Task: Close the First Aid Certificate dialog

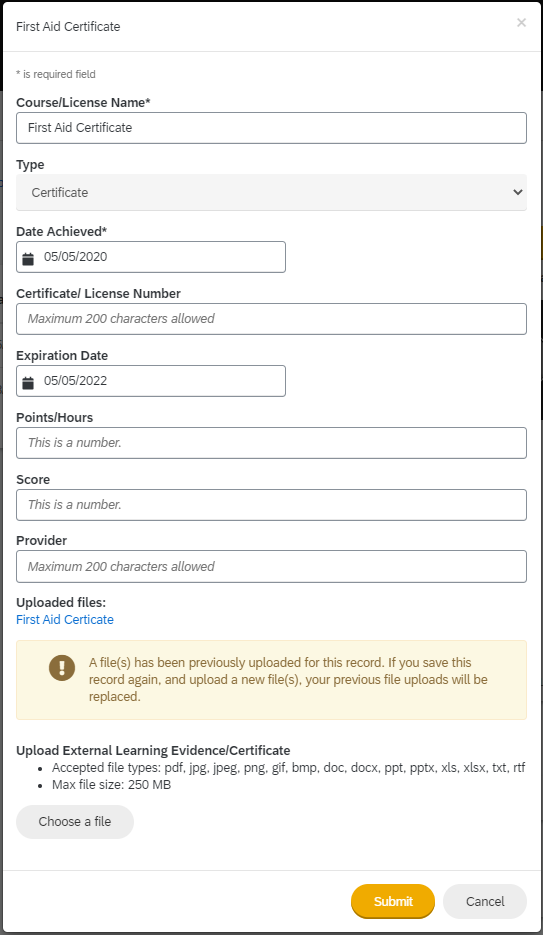Action: pos(521,23)
